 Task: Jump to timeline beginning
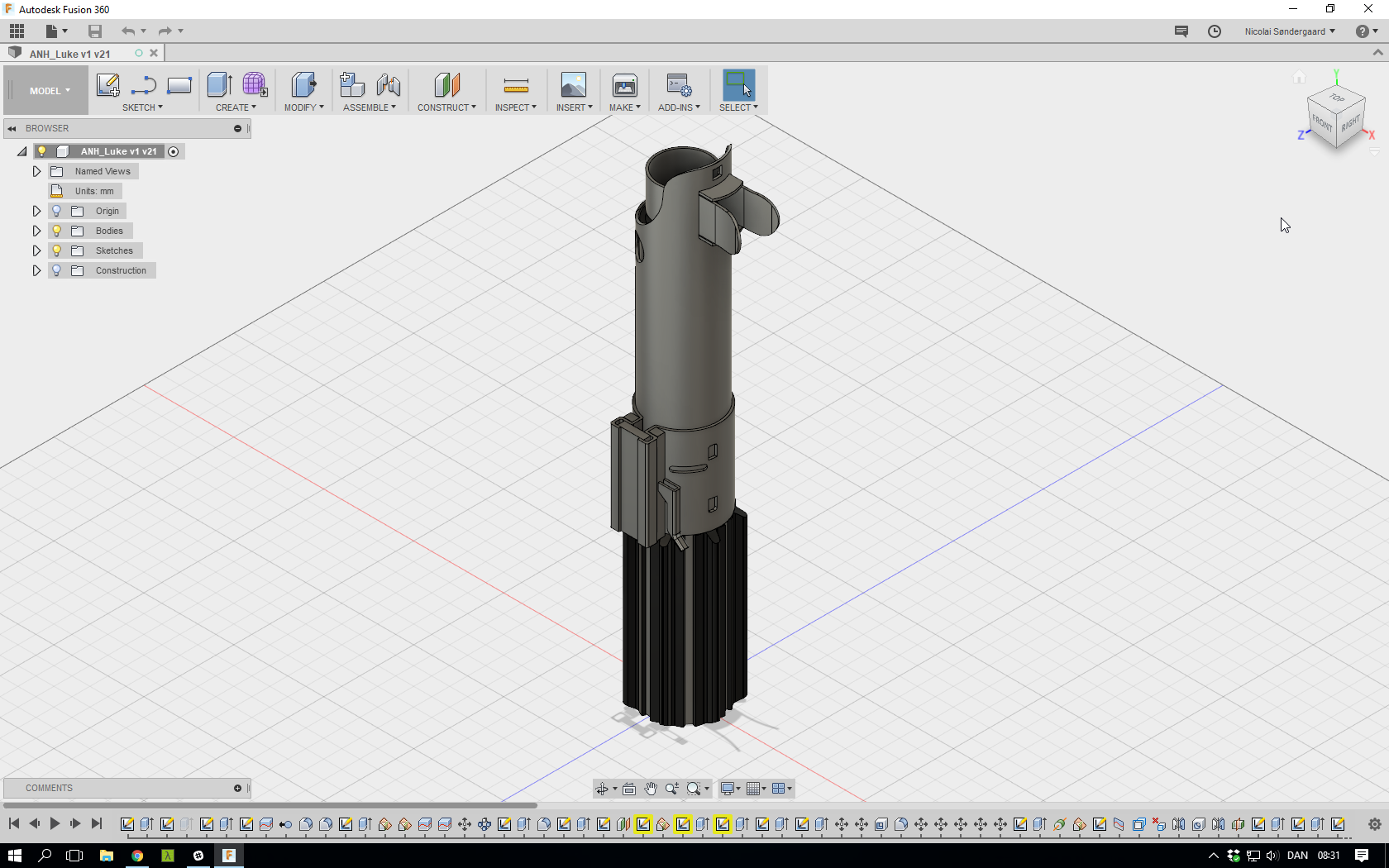pos(14,823)
